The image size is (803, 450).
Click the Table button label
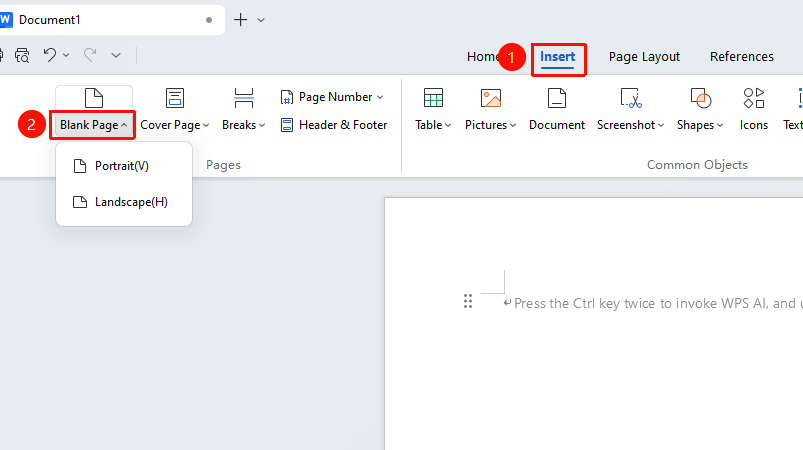click(x=429, y=125)
